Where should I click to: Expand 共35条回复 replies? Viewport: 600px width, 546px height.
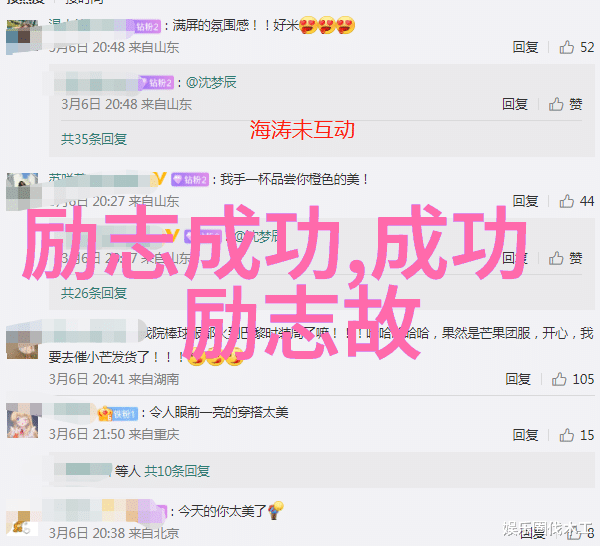(94, 139)
